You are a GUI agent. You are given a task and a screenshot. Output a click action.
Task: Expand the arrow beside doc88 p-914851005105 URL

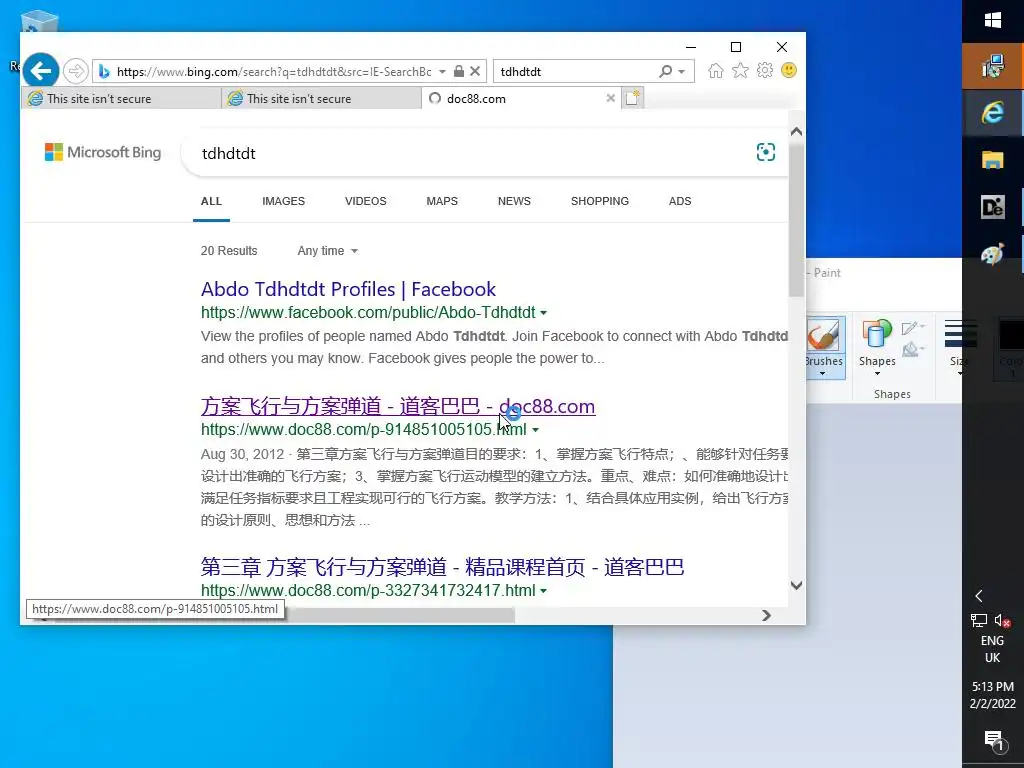click(536, 430)
